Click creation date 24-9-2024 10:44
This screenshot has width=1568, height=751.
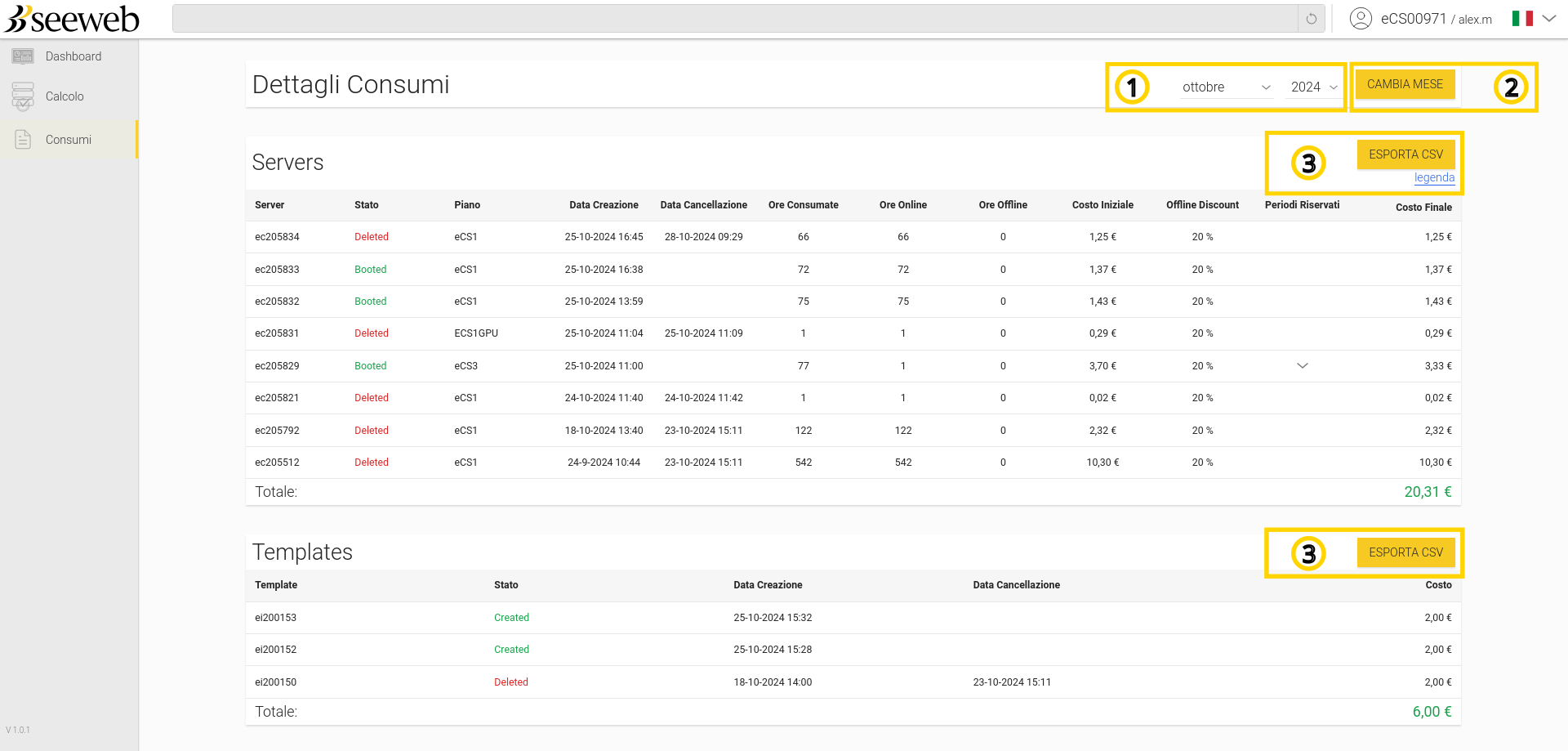[604, 463]
